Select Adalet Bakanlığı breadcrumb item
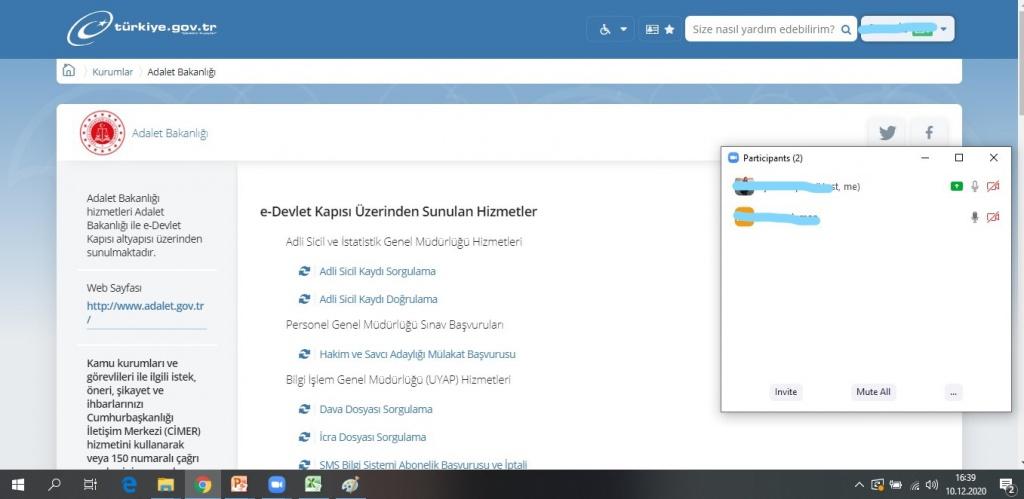The height and width of the screenshot is (499, 1024). [181, 72]
